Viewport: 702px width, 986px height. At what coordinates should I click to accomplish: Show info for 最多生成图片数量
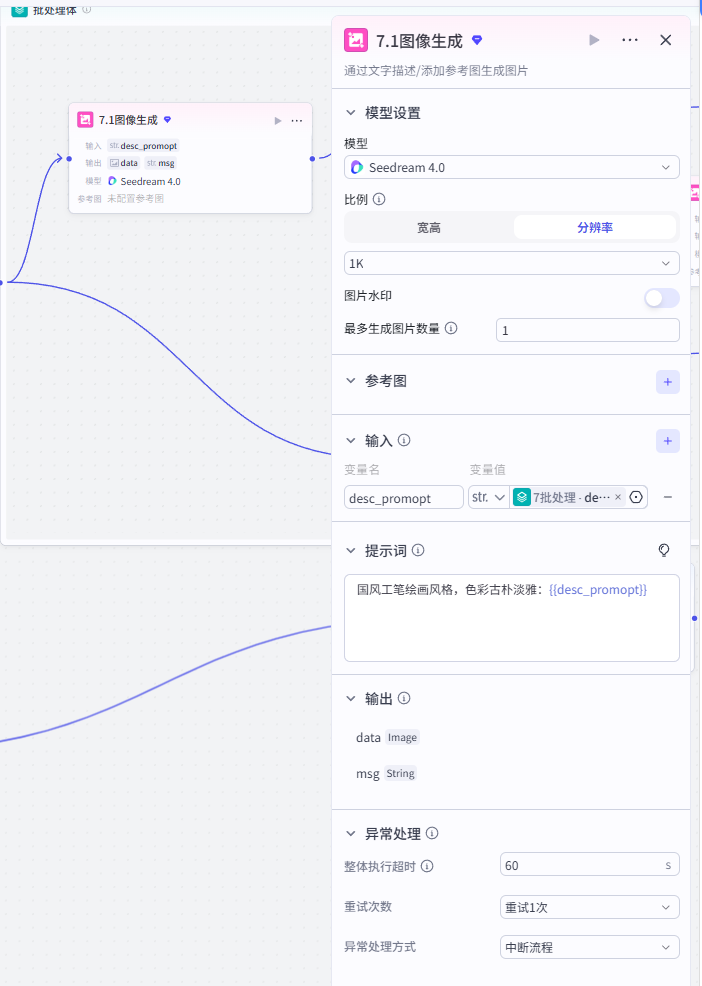(451, 328)
